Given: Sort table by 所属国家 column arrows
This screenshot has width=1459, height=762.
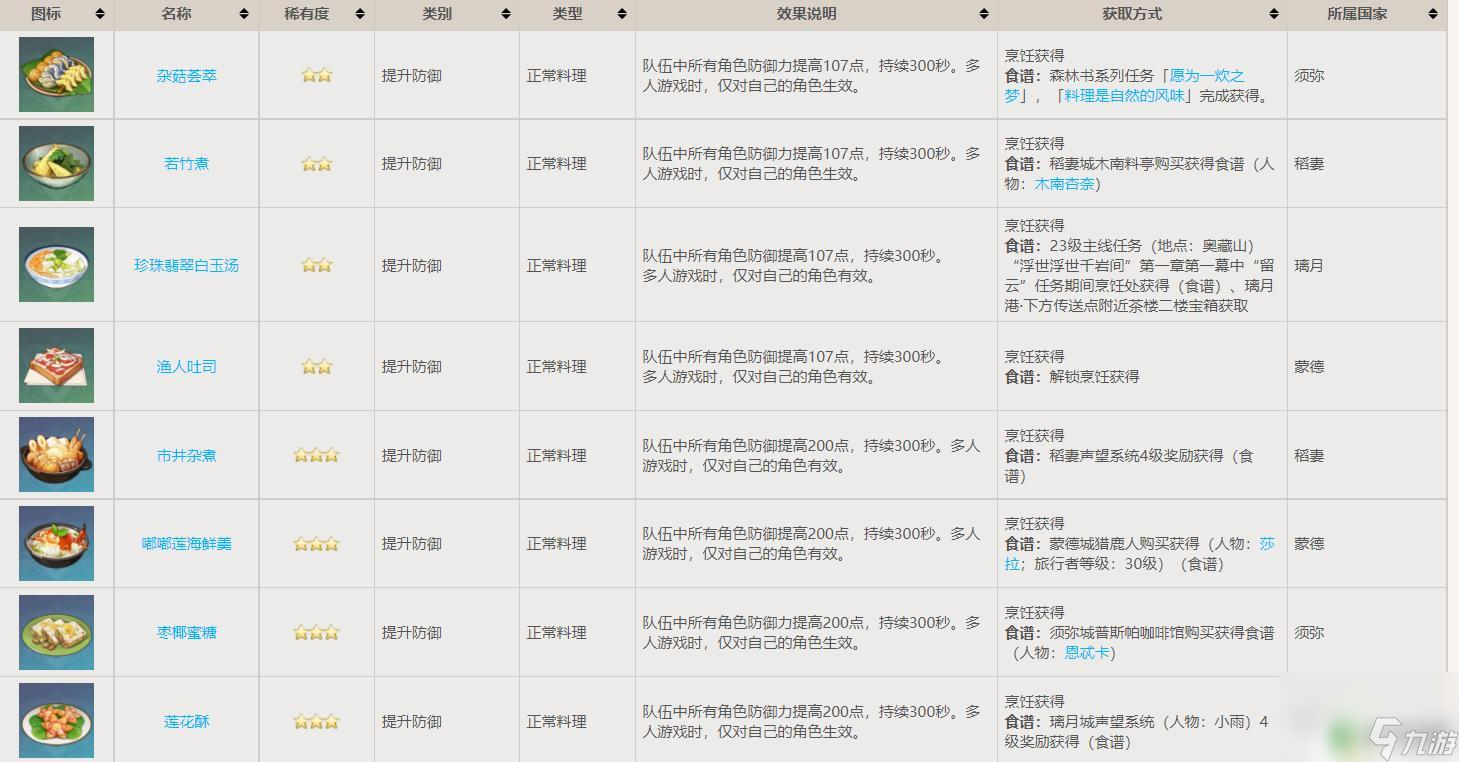Looking at the screenshot, I should [1434, 14].
